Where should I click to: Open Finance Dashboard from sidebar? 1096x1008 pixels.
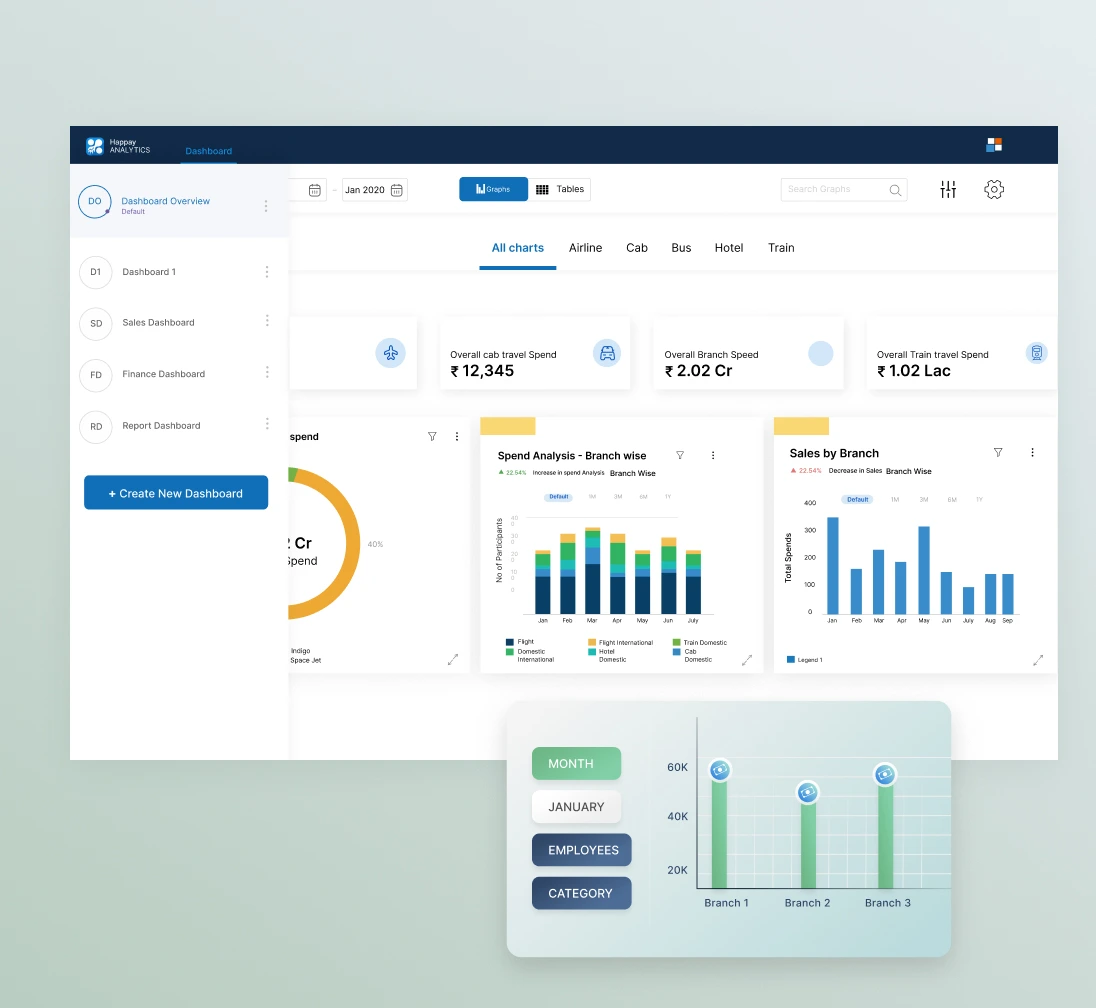pyautogui.click(x=163, y=374)
